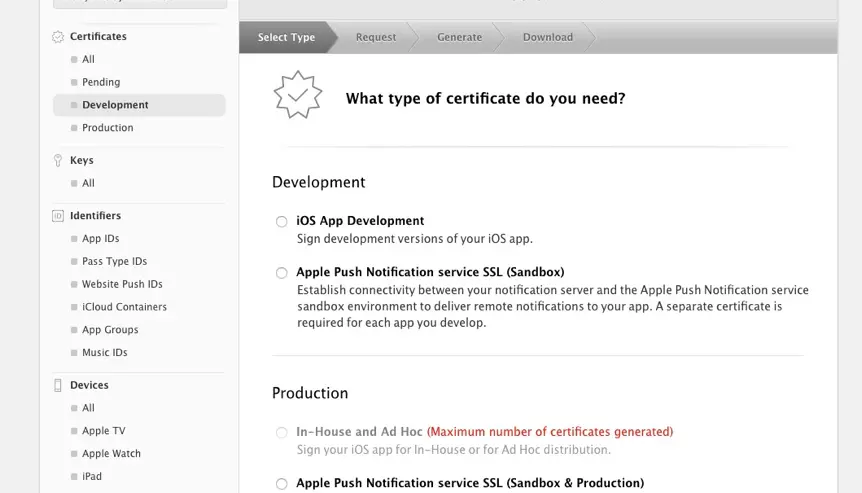Click the Production section heading in main panel
Viewport: 862px width, 493px height.
coord(310,393)
